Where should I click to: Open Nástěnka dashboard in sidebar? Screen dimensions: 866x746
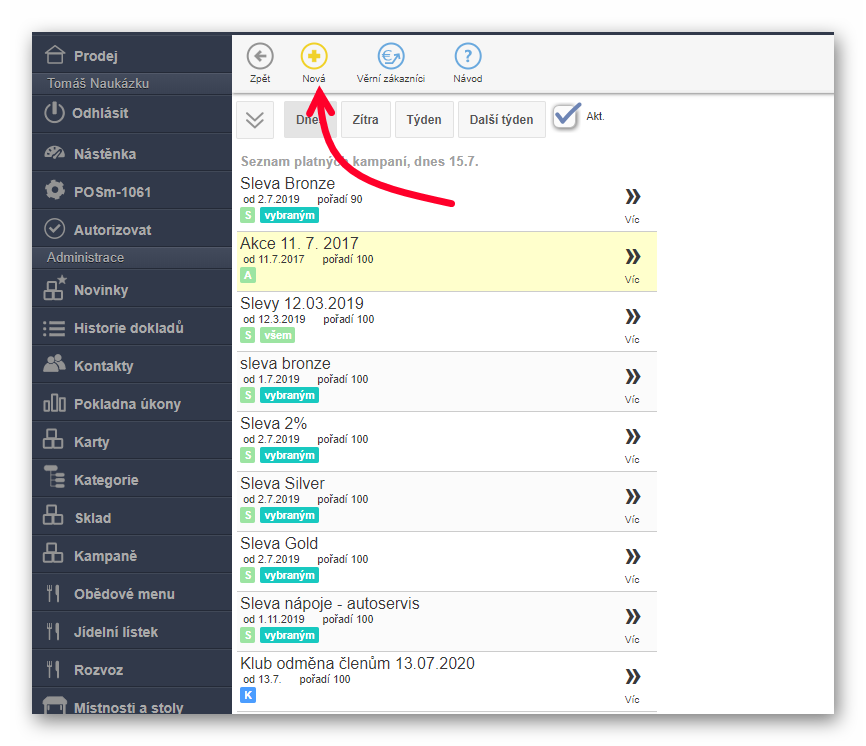pyautogui.click(x=104, y=154)
